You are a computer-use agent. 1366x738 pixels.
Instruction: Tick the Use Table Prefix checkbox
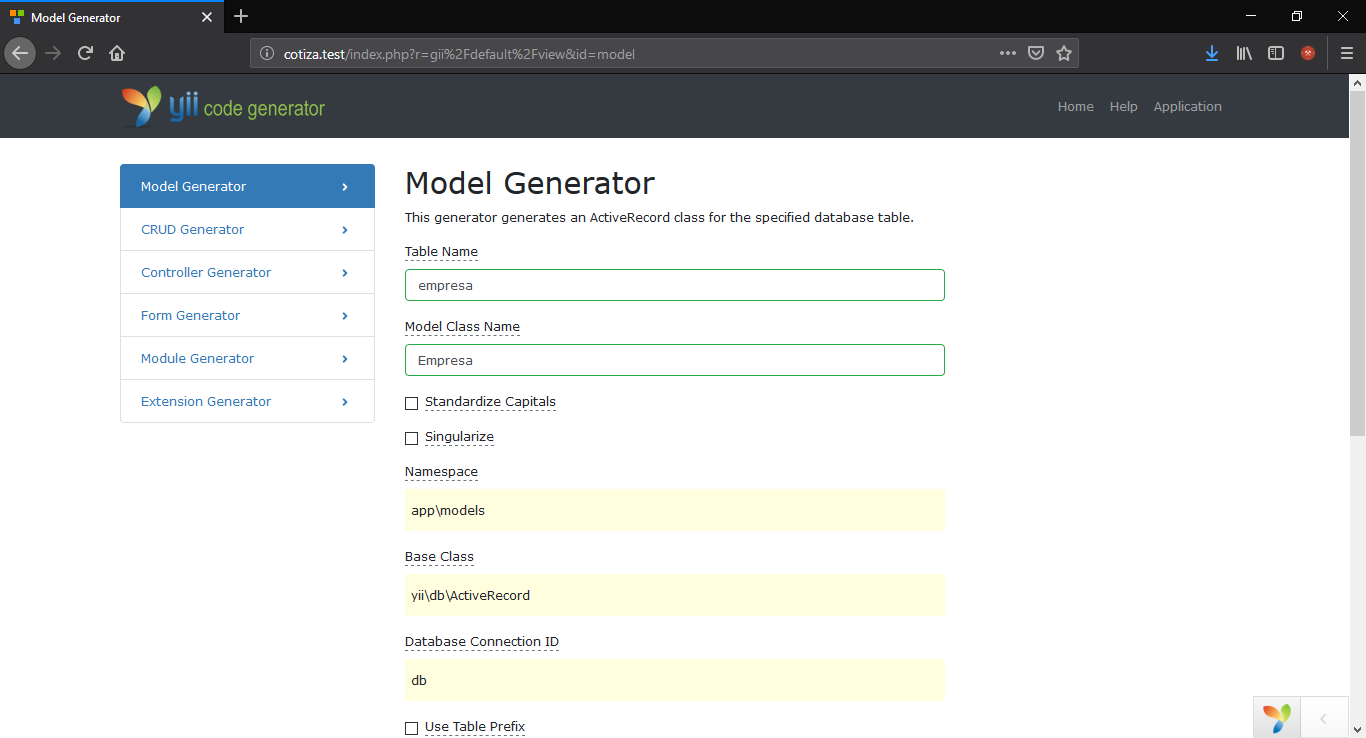coord(411,728)
